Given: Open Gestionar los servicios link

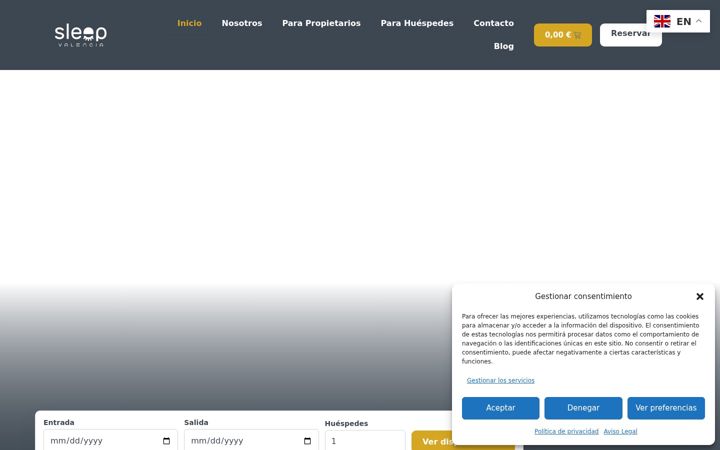Looking at the screenshot, I should (x=501, y=380).
